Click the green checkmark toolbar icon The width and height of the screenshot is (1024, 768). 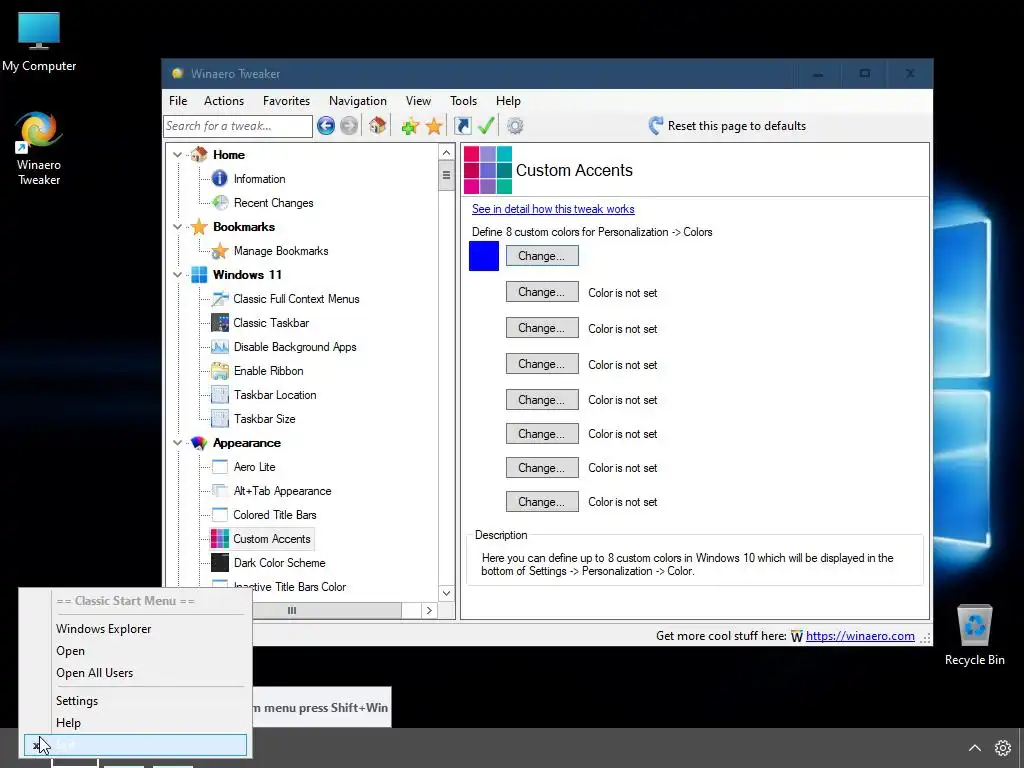[x=486, y=125]
